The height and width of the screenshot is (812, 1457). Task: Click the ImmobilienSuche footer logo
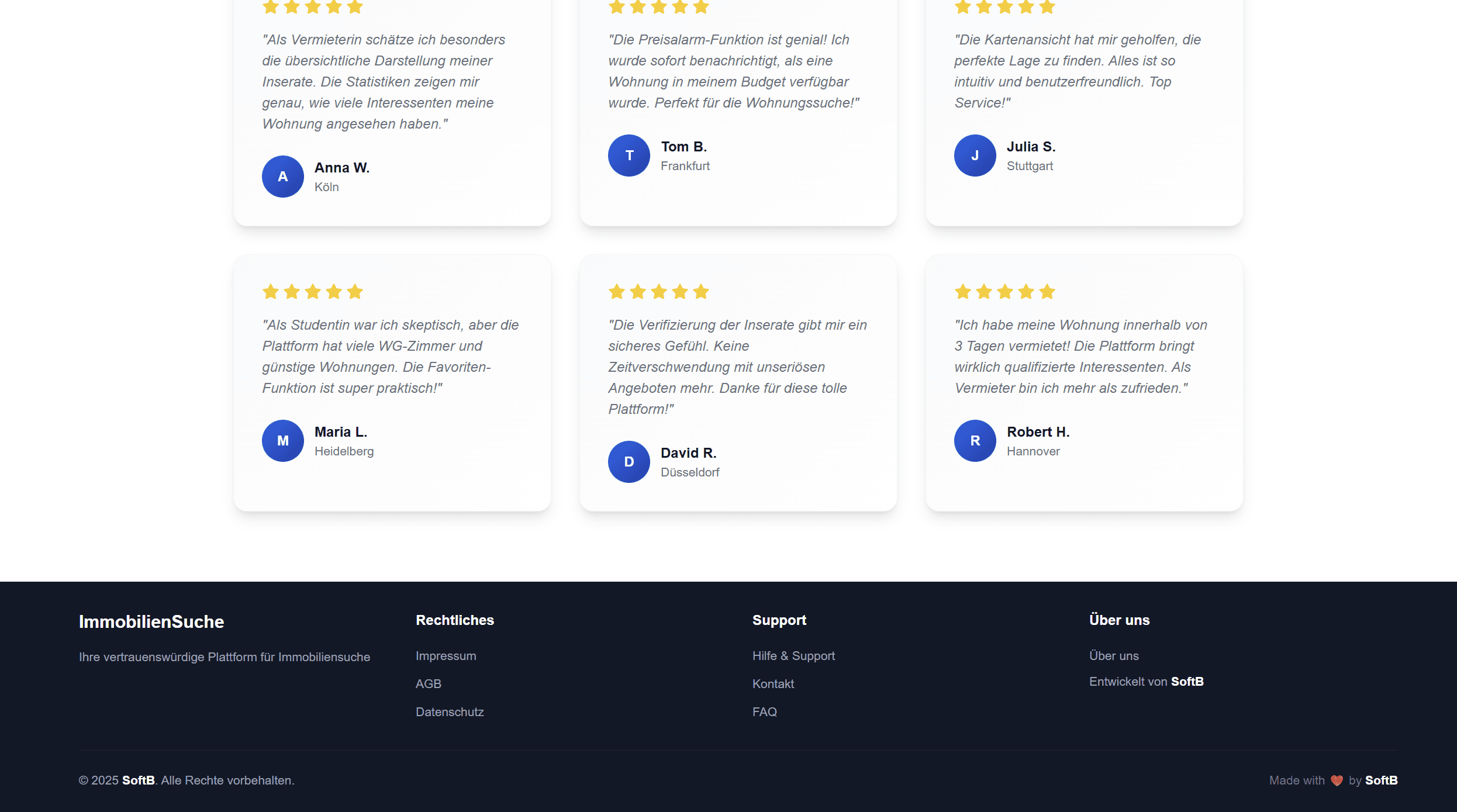tap(151, 621)
